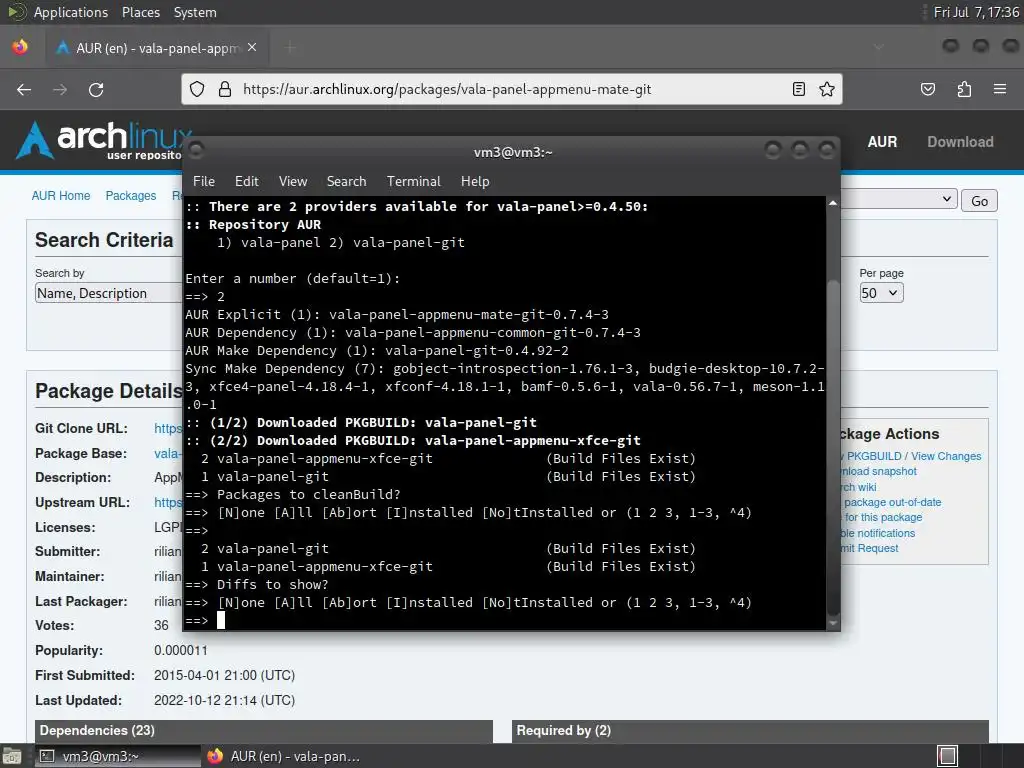1024x768 pixels.
Task: Open the Pocket save icon
Action: (x=928, y=89)
